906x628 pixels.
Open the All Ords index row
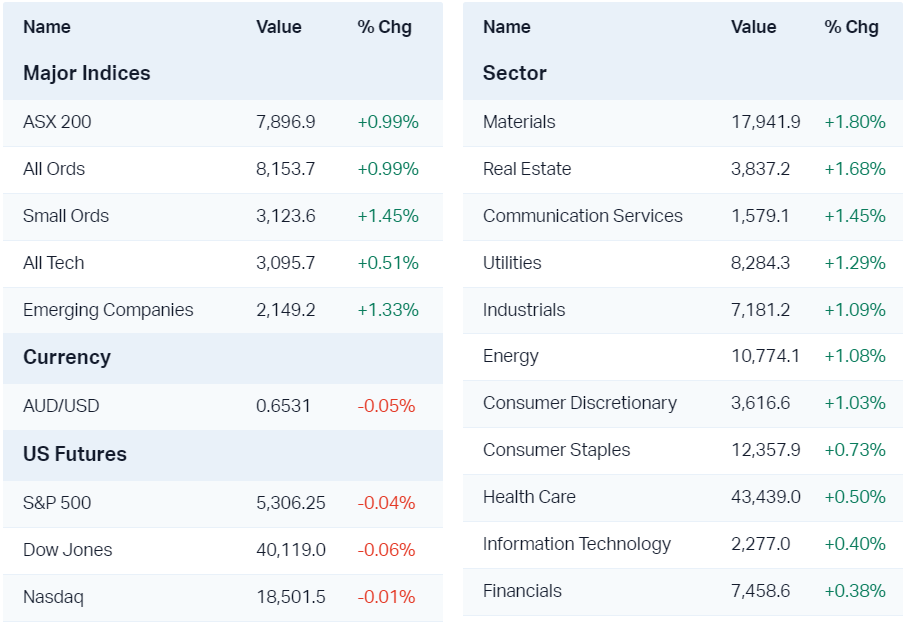[54, 169]
